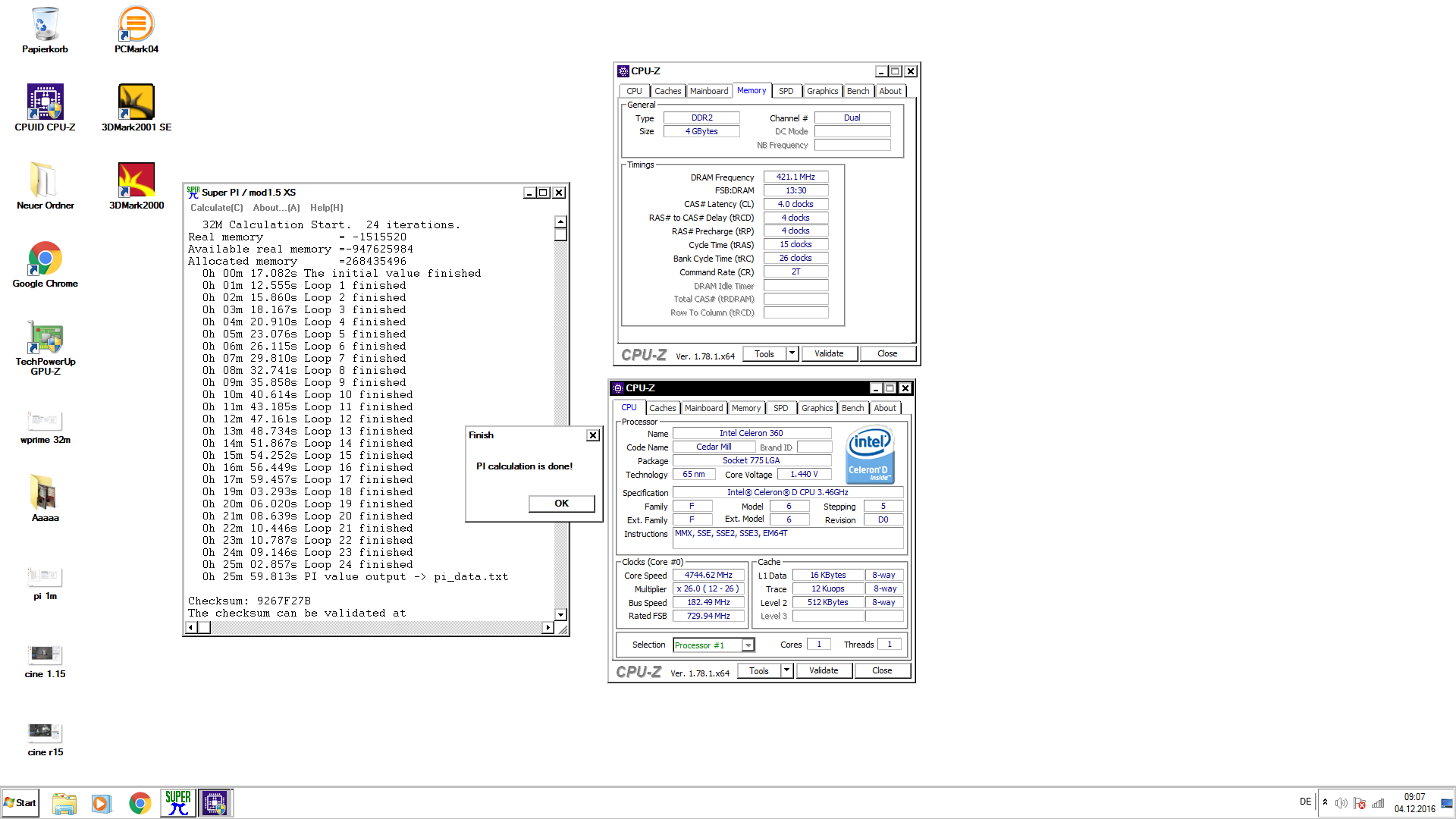The width and height of the screenshot is (1456, 819).
Task: Open the Aaaaa folder icon
Action: [x=45, y=498]
